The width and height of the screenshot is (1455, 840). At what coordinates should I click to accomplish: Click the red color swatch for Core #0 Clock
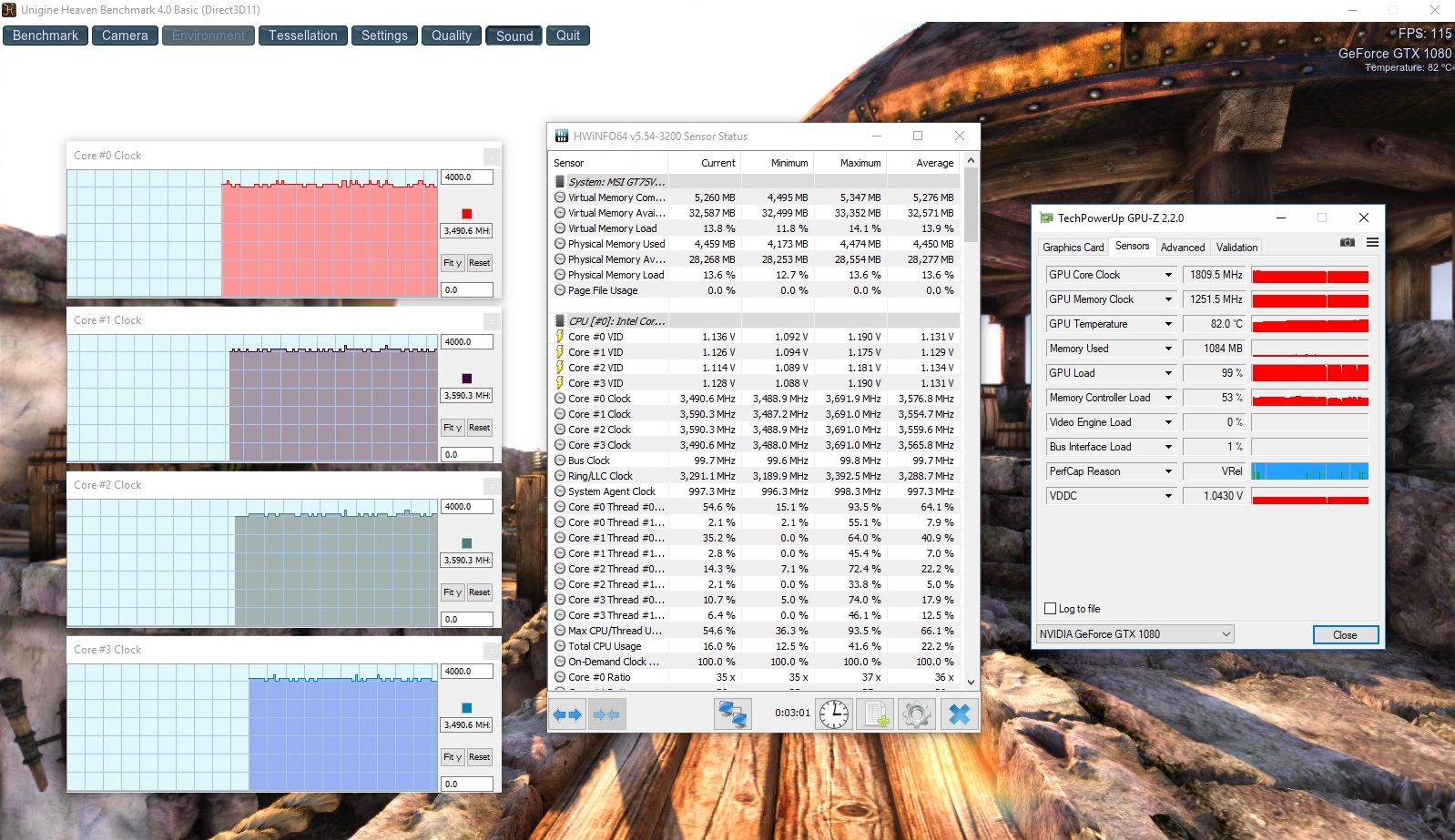click(x=467, y=214)
